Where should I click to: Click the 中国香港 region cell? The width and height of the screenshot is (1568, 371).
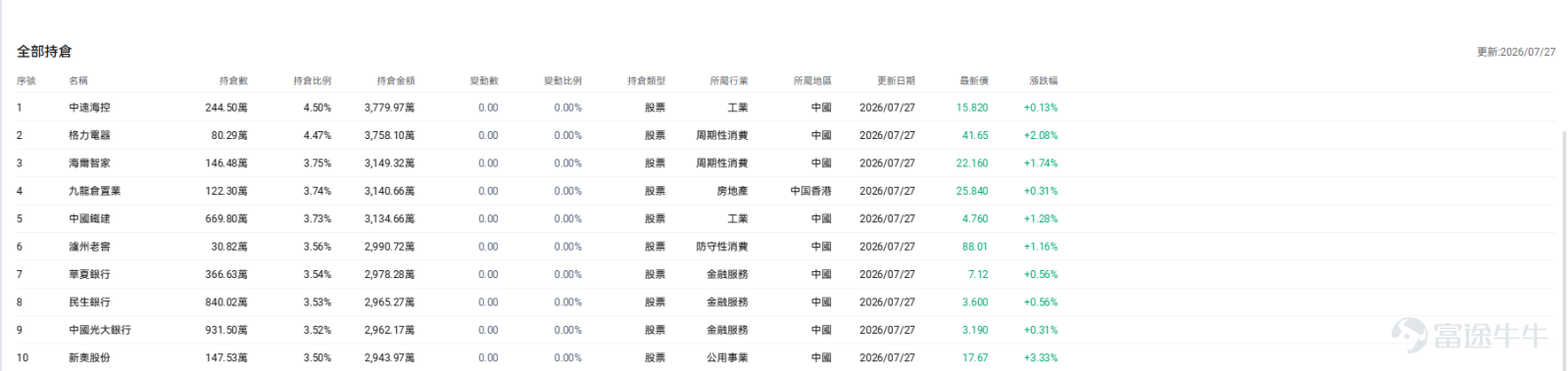[810, 191]
